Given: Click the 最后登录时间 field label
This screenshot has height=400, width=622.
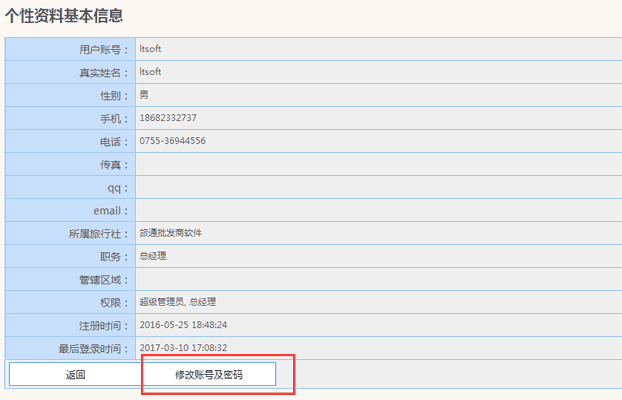Looking at the screenshot, I should [93, 349].
